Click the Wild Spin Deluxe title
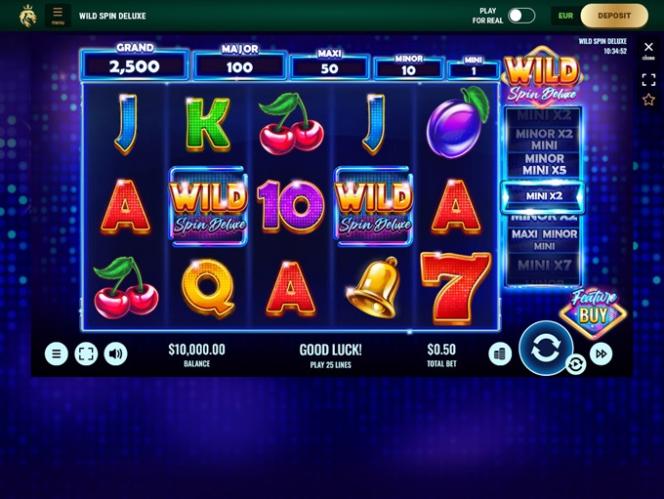The width and height of the screenshot is (664, 499). pos(113,16)
